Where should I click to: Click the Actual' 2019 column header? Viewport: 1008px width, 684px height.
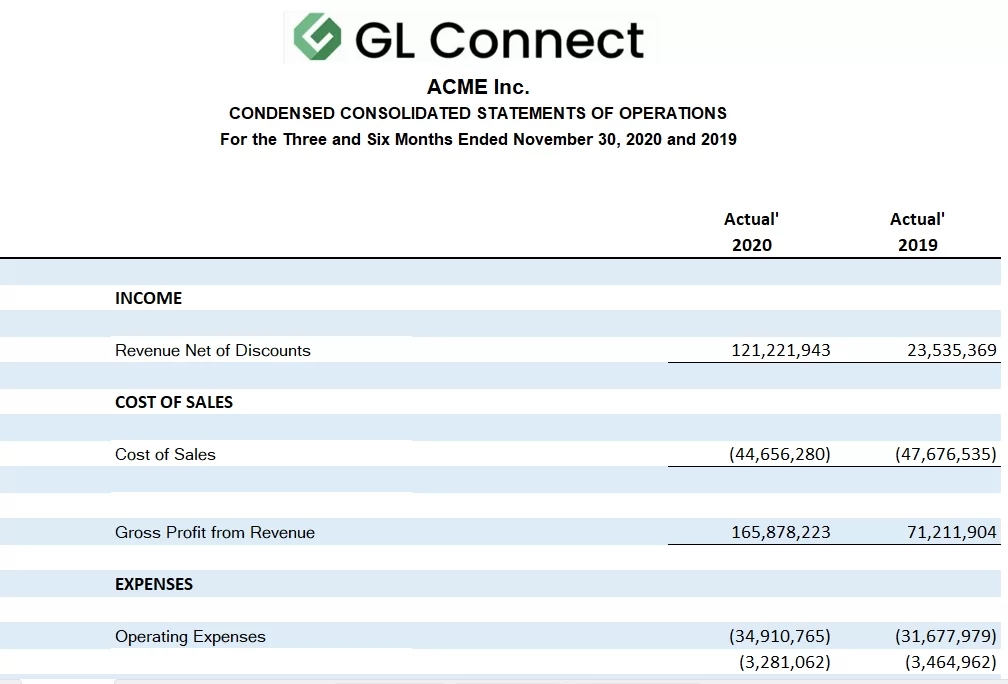917,232
